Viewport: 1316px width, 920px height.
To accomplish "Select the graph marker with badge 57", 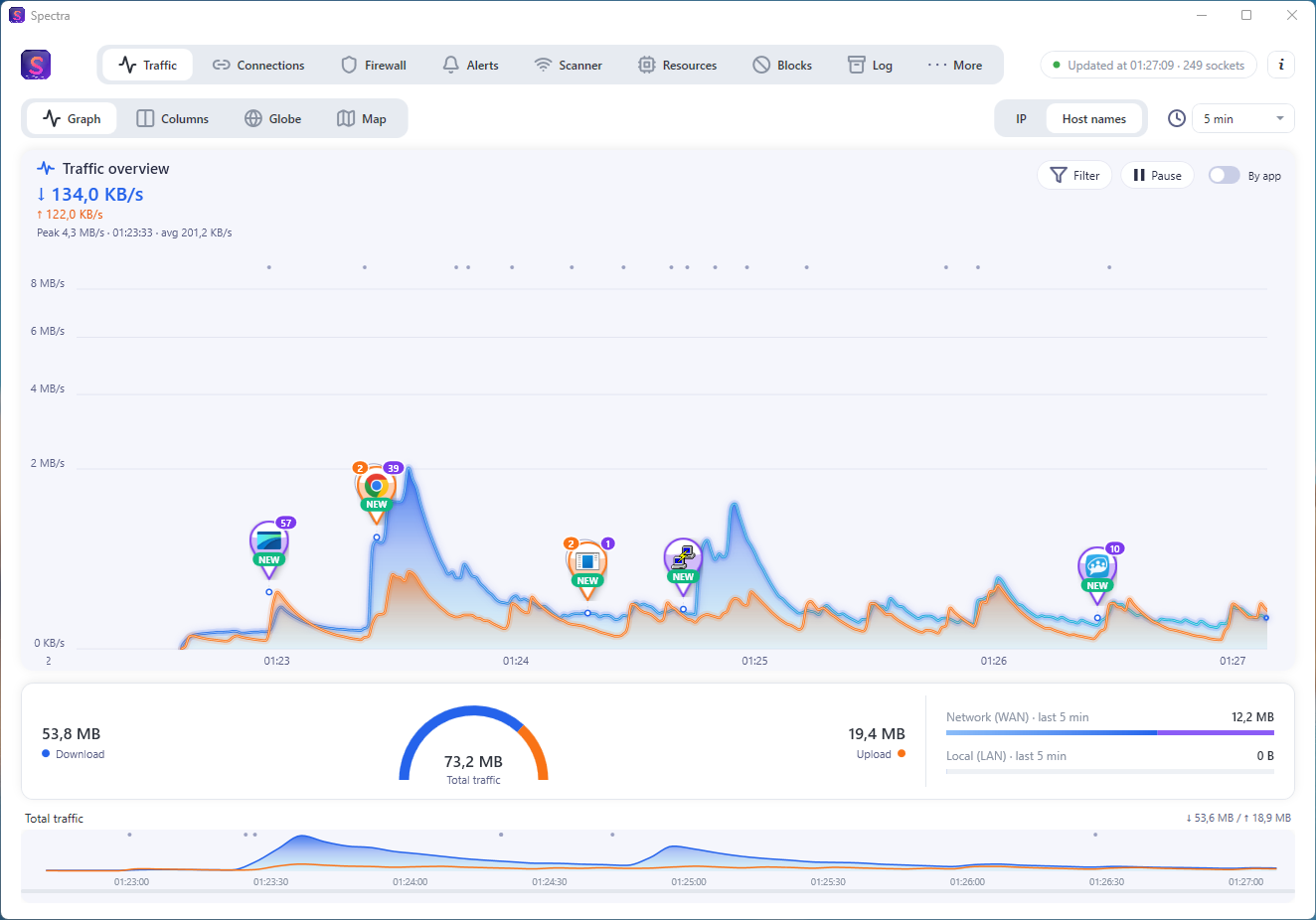I will click(x=269, y=547).
